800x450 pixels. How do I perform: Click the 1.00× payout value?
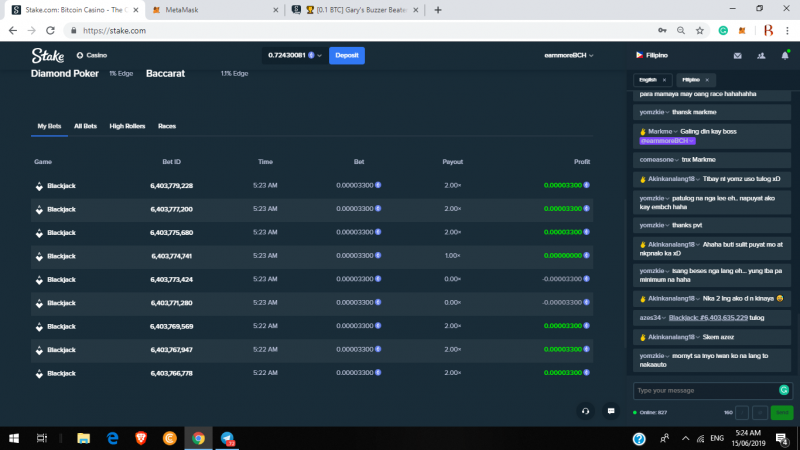pos(453,256)
